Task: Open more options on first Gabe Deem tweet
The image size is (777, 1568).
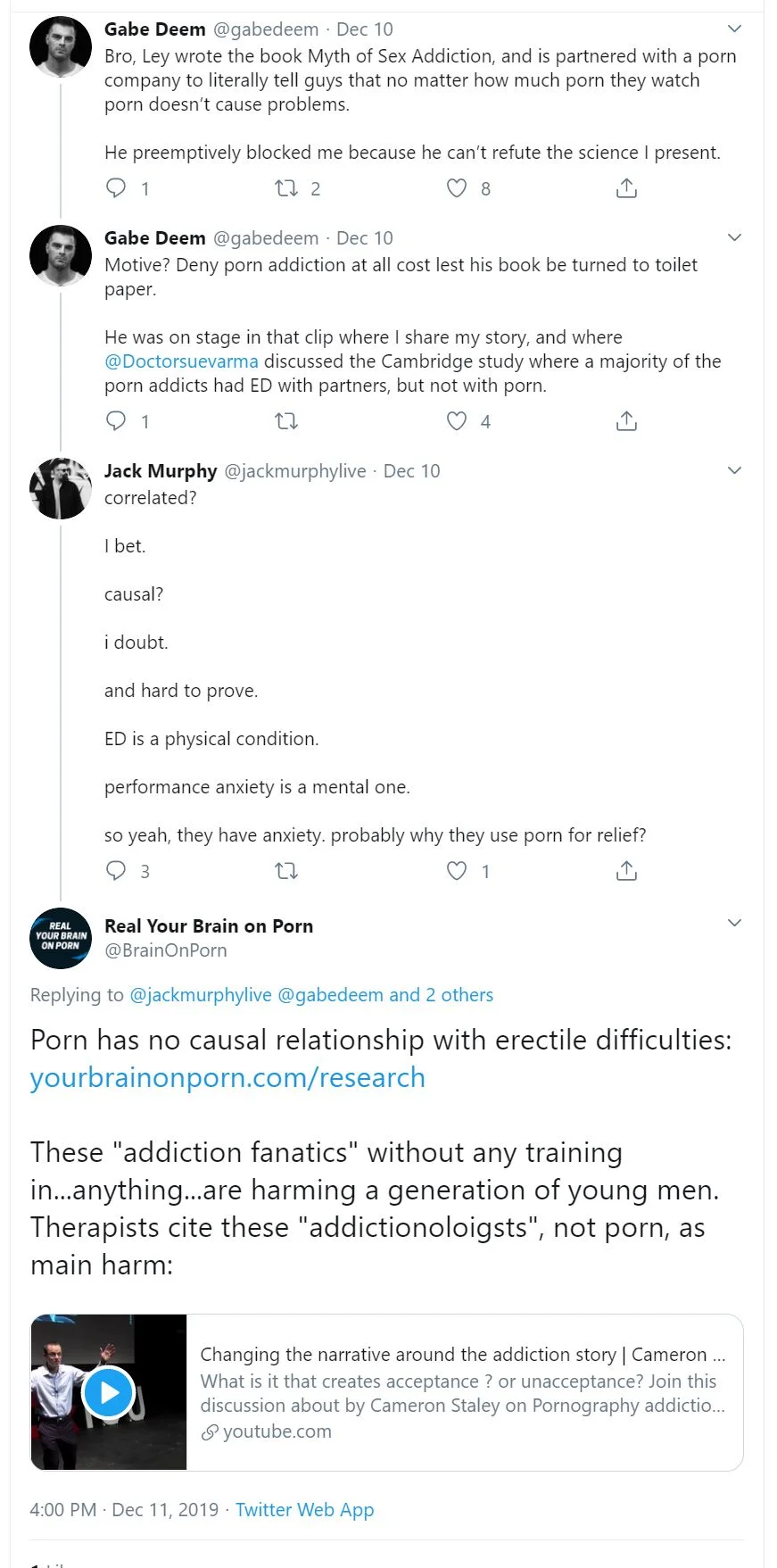Action: click(734, 29)
